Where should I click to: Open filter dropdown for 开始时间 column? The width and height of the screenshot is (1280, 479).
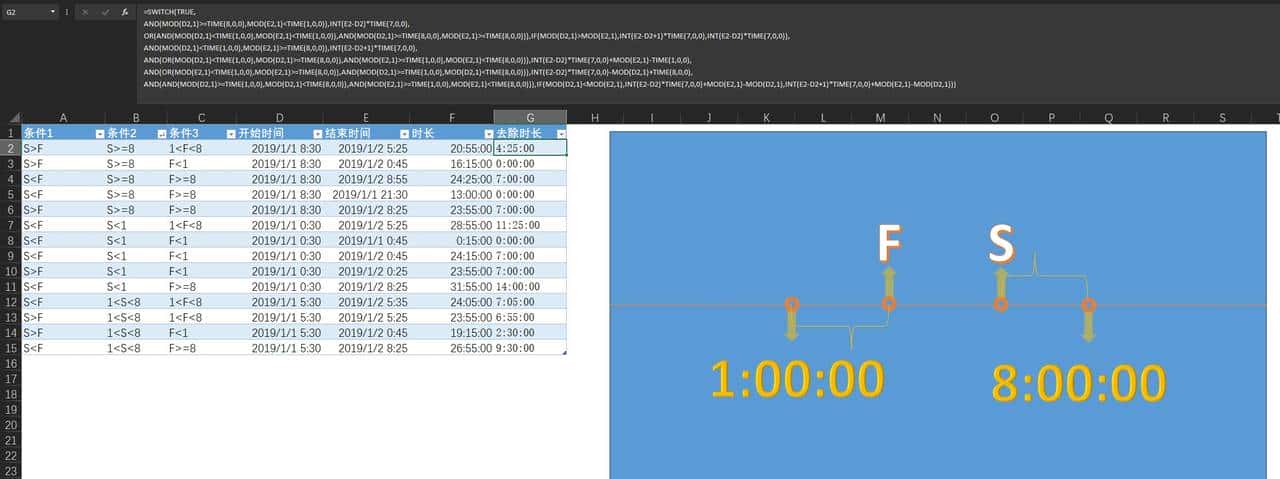click(318, 133)
